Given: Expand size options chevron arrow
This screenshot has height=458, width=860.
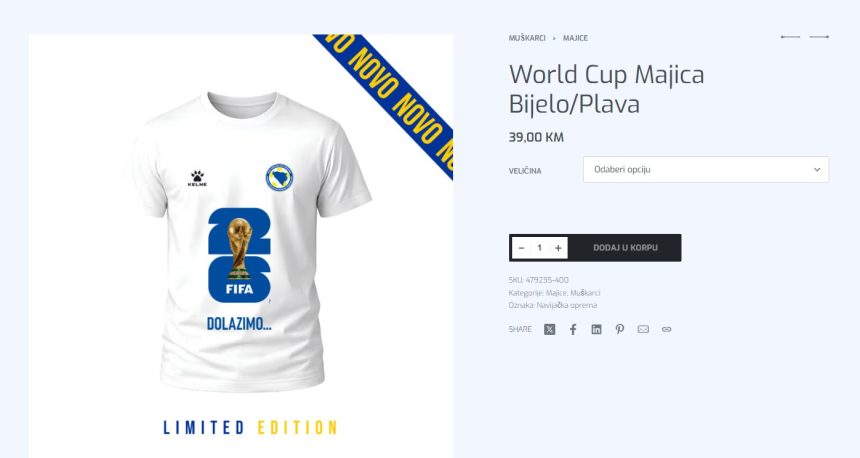Looking at the screenshot, I should pyautogui.click(x=817, y=169).
